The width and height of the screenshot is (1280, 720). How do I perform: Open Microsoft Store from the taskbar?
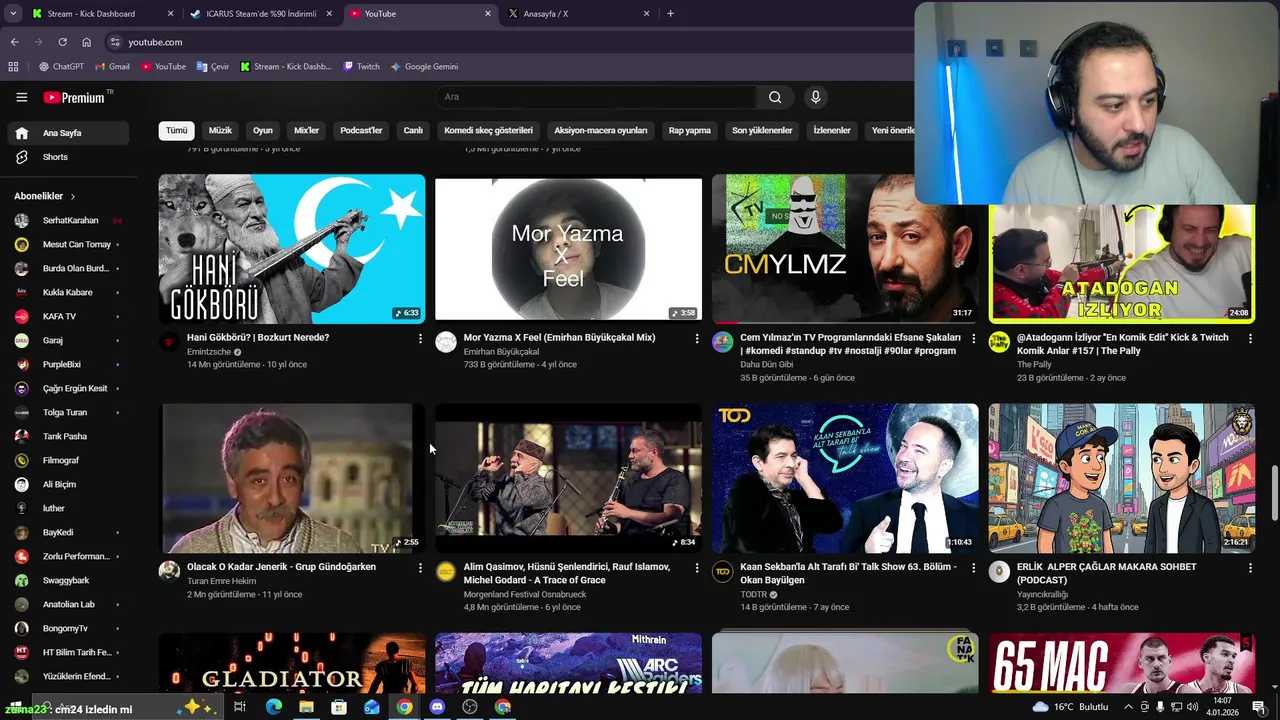(x=339, y=707)
